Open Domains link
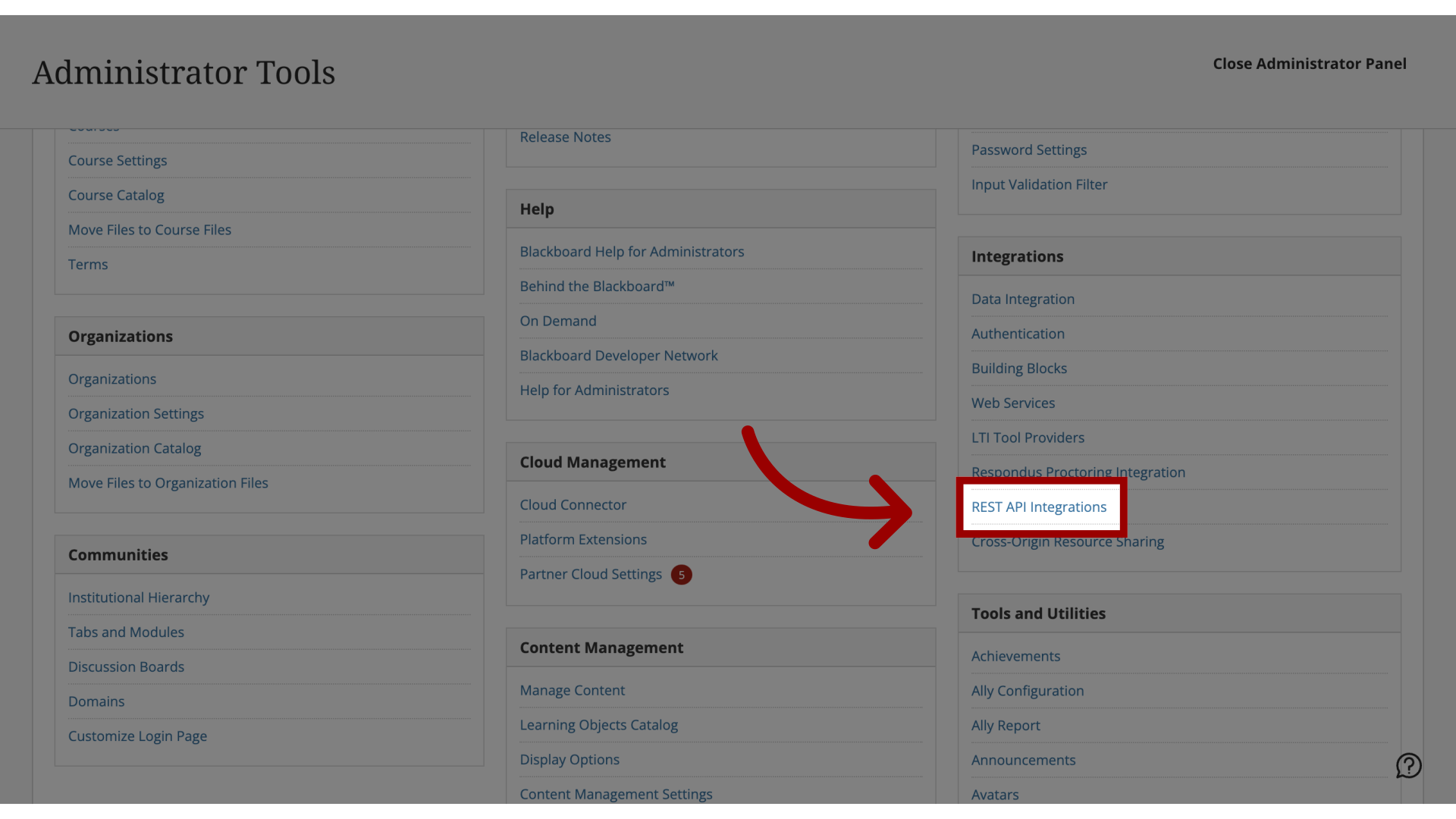1456x819 pixels. point(96,701)
